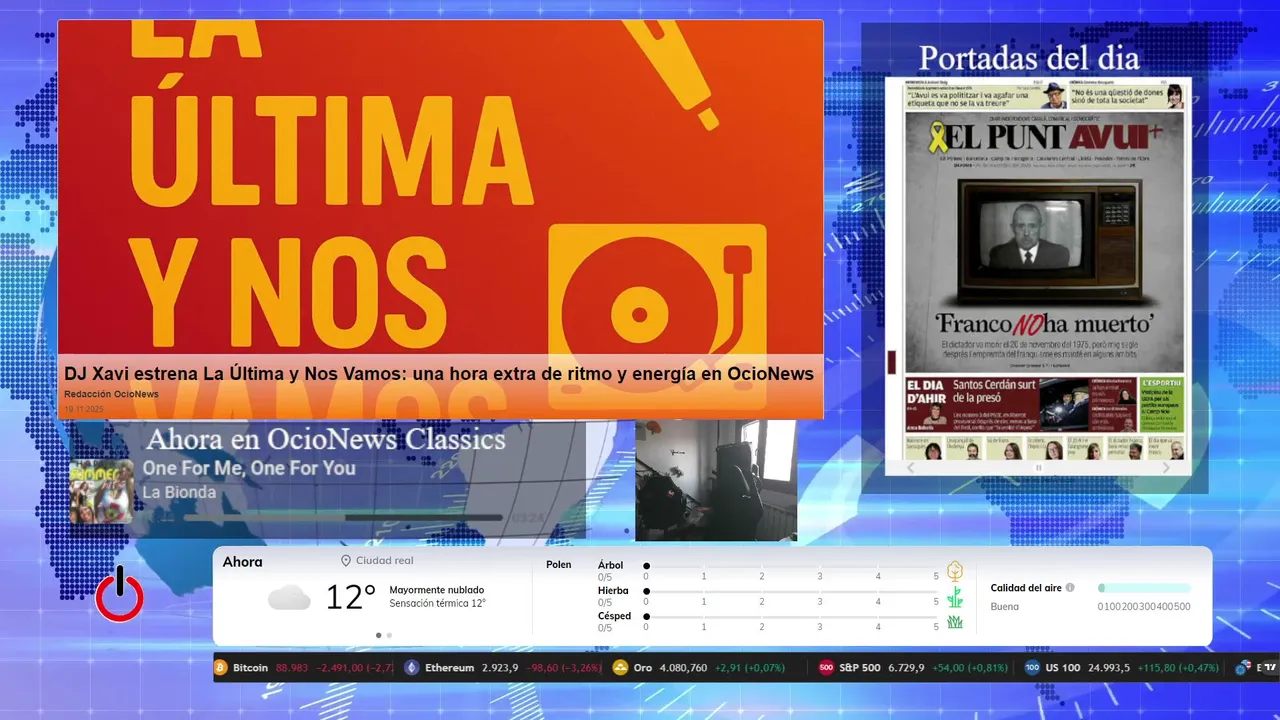Click the red power button icon
1280x720 pixels.
(x=120, y=595)
